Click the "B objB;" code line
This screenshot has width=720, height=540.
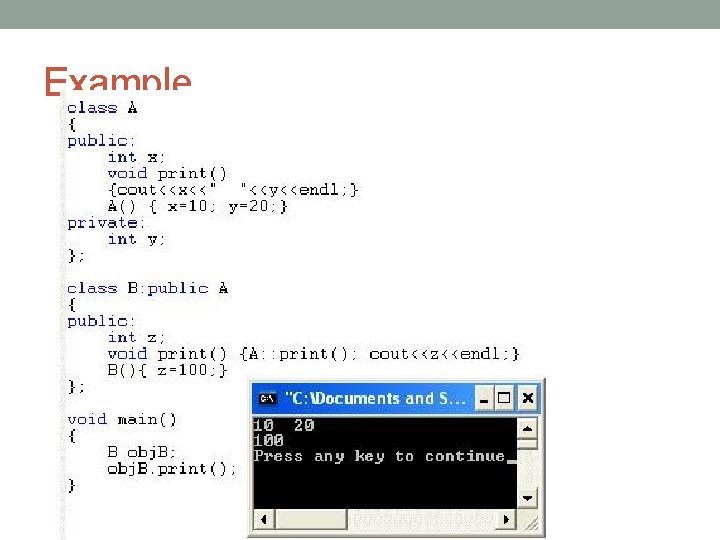click(x=141, y=452)
